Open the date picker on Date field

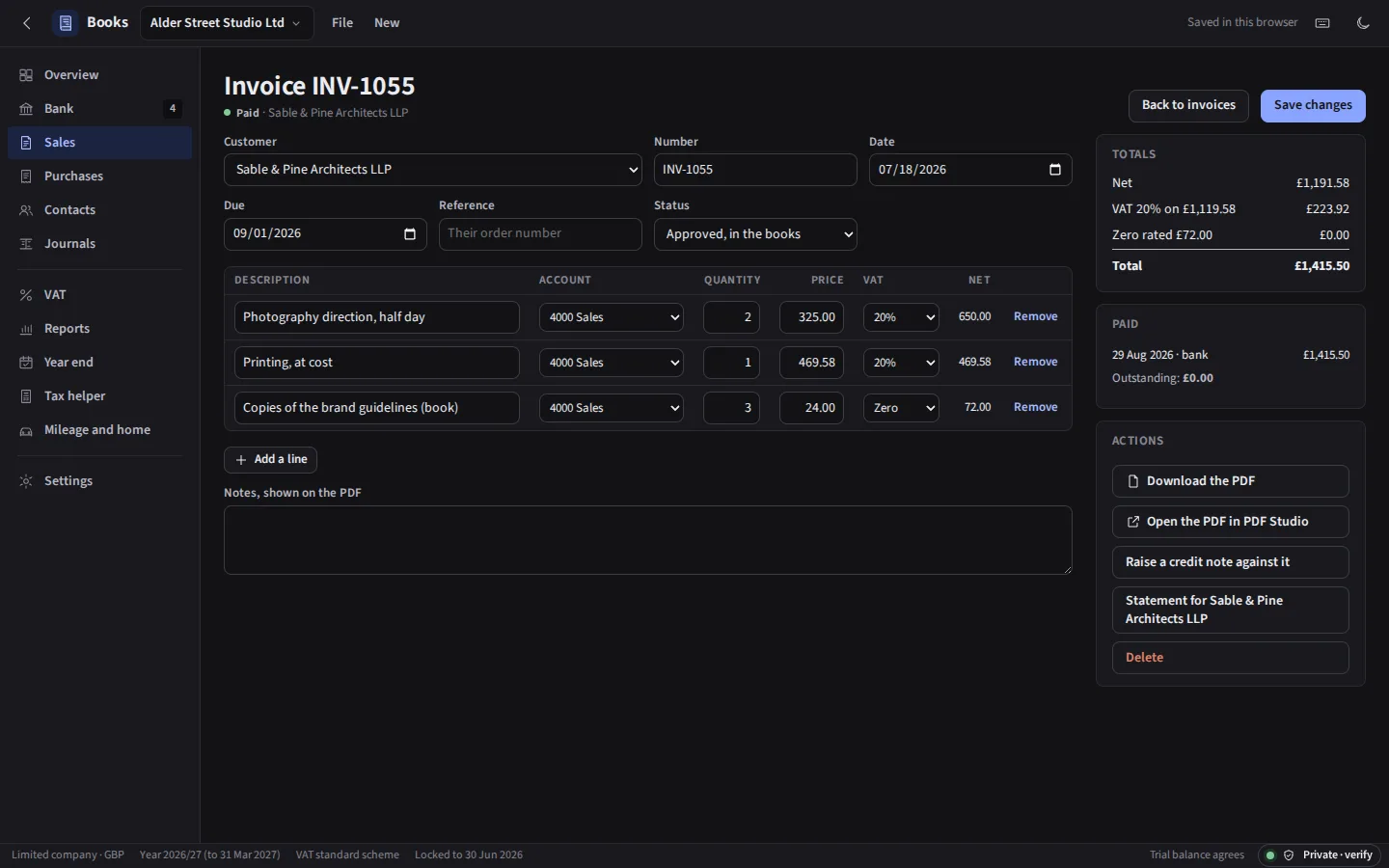(x=1055, y=170)
